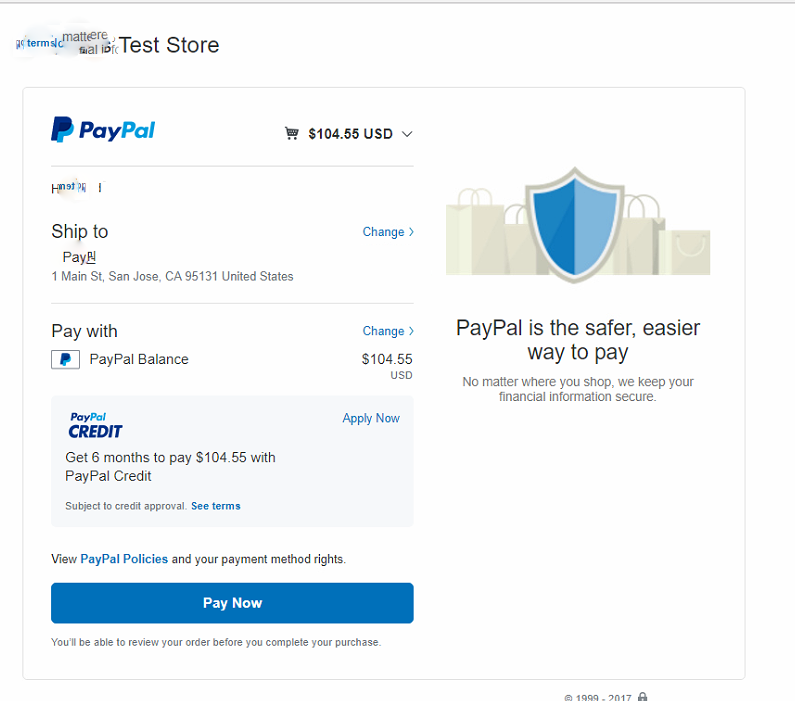Click the PayPal Balance card icon
The width and height of the screenshot is (795, 701).
(65, 359)
